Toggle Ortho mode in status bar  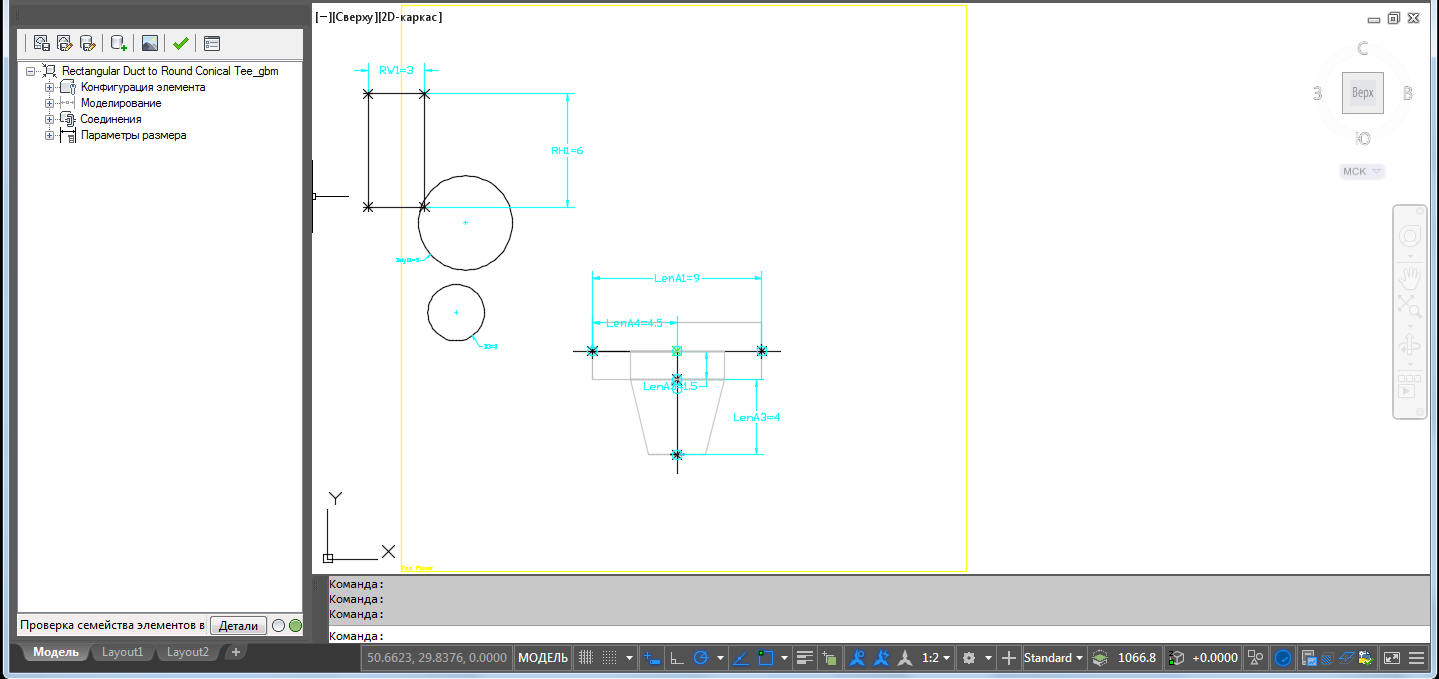(x=677, y=658)
